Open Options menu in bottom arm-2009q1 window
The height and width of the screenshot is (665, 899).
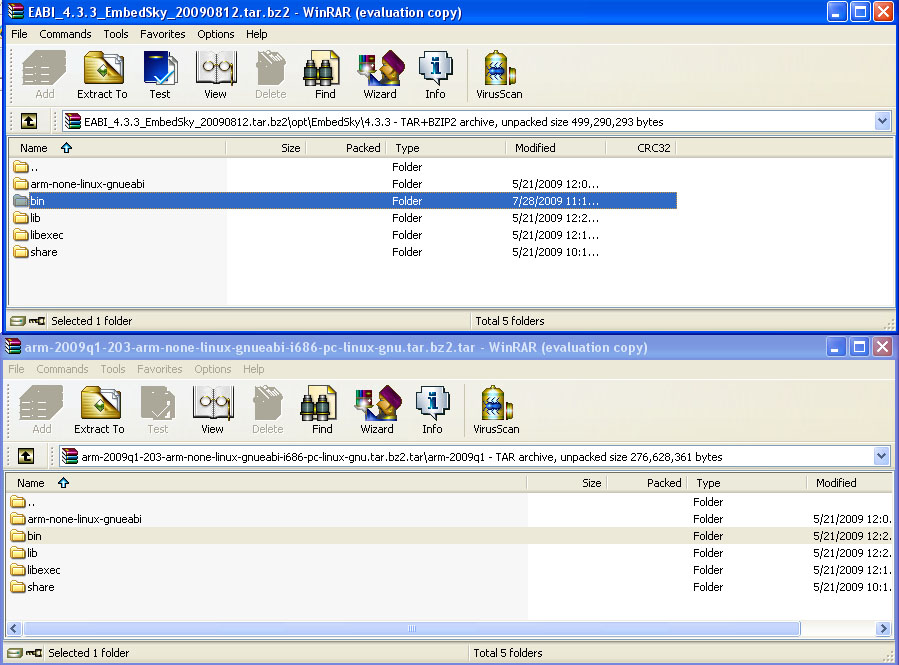tap(213, 369)
